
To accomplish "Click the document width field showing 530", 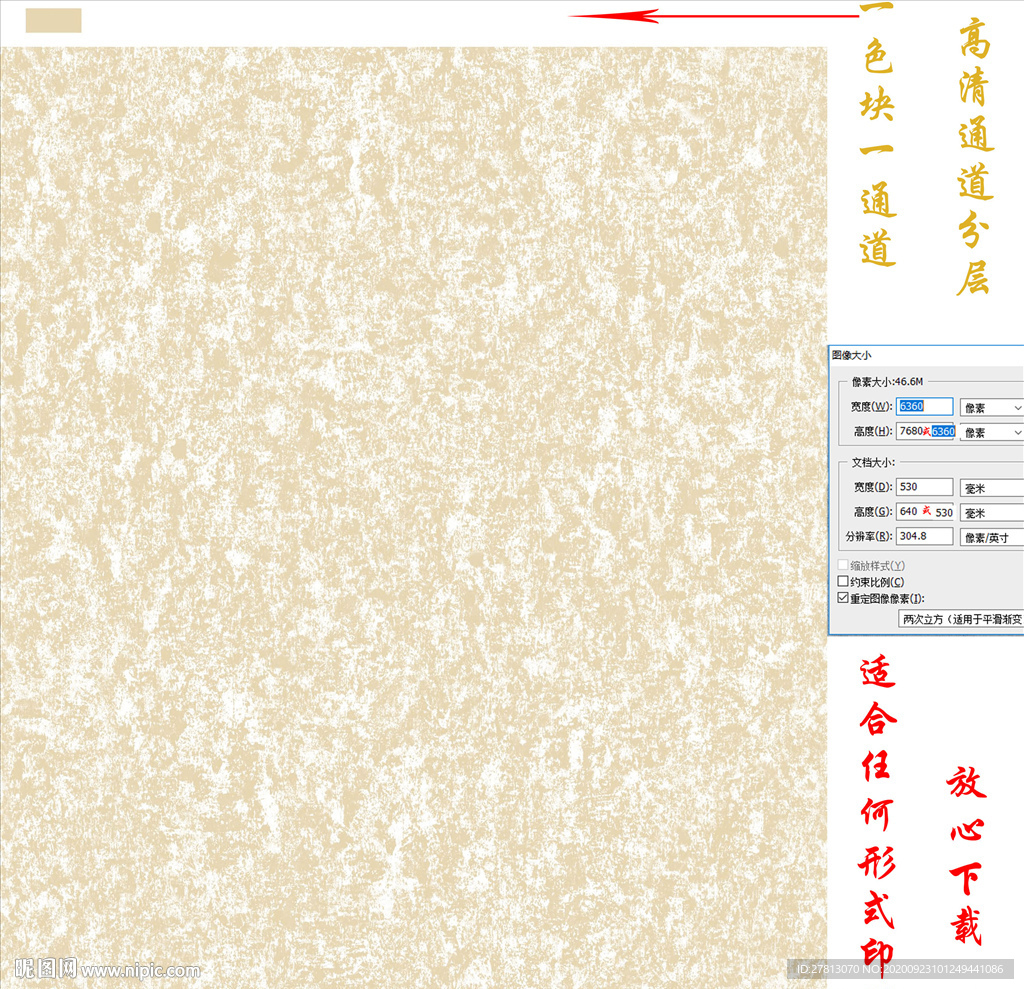I will coord(924,487).
